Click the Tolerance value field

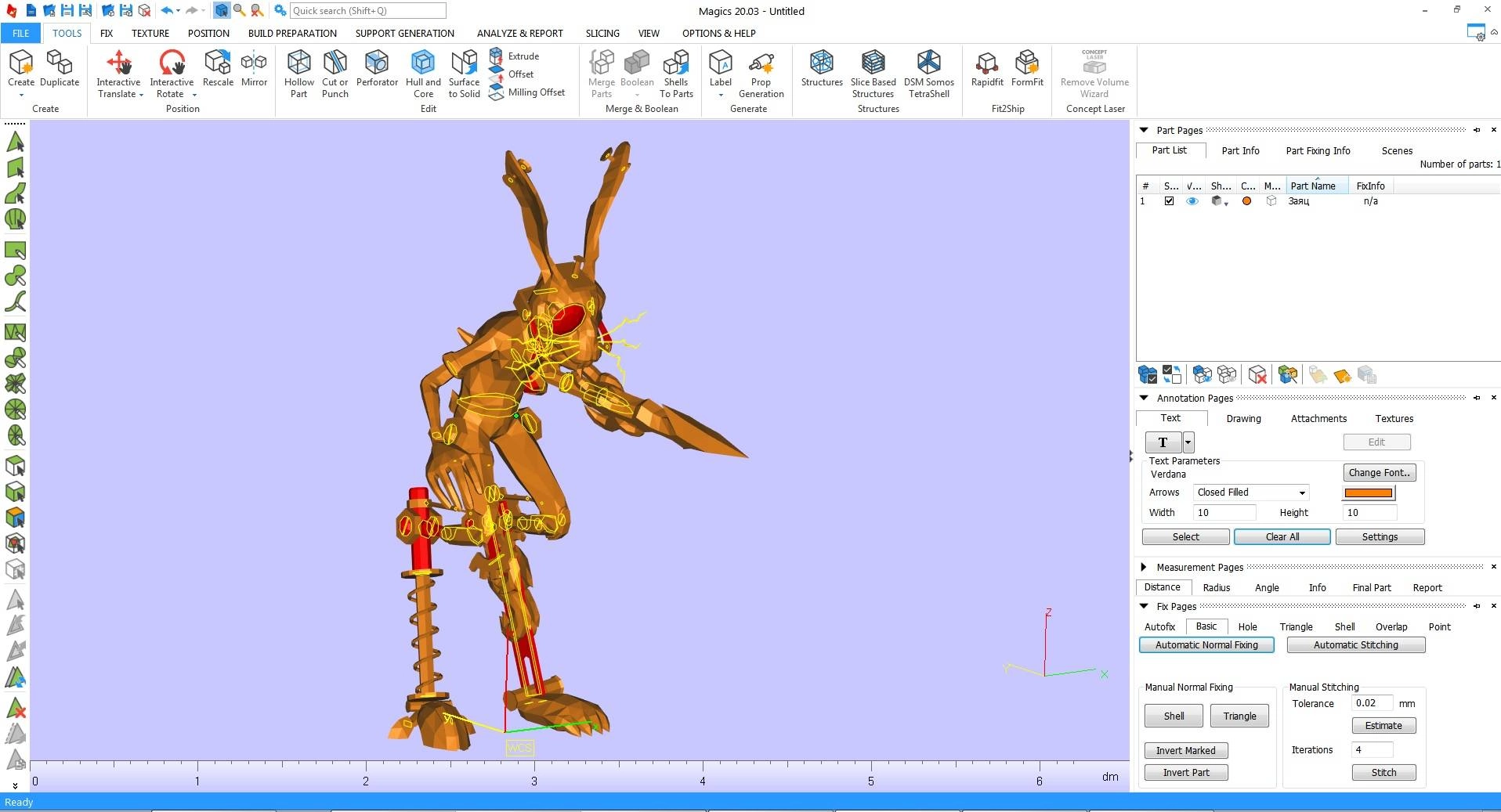click(1373, 703)
